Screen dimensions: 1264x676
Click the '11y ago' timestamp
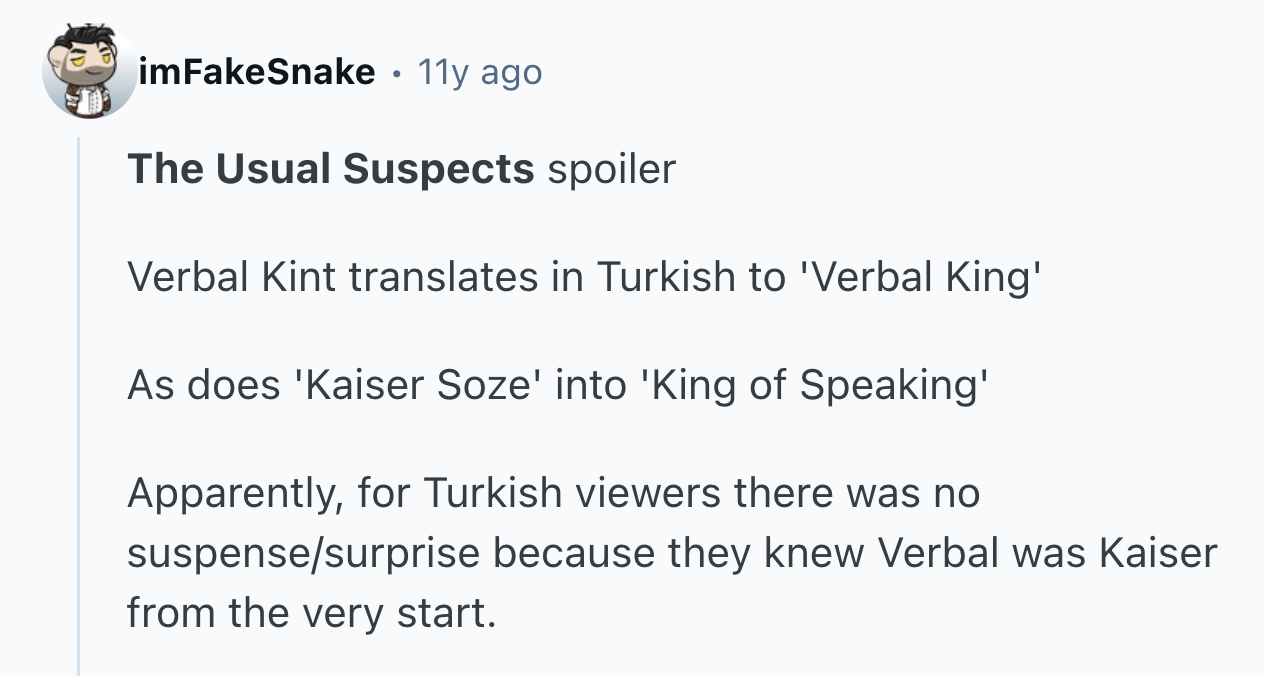pos(479,72)
